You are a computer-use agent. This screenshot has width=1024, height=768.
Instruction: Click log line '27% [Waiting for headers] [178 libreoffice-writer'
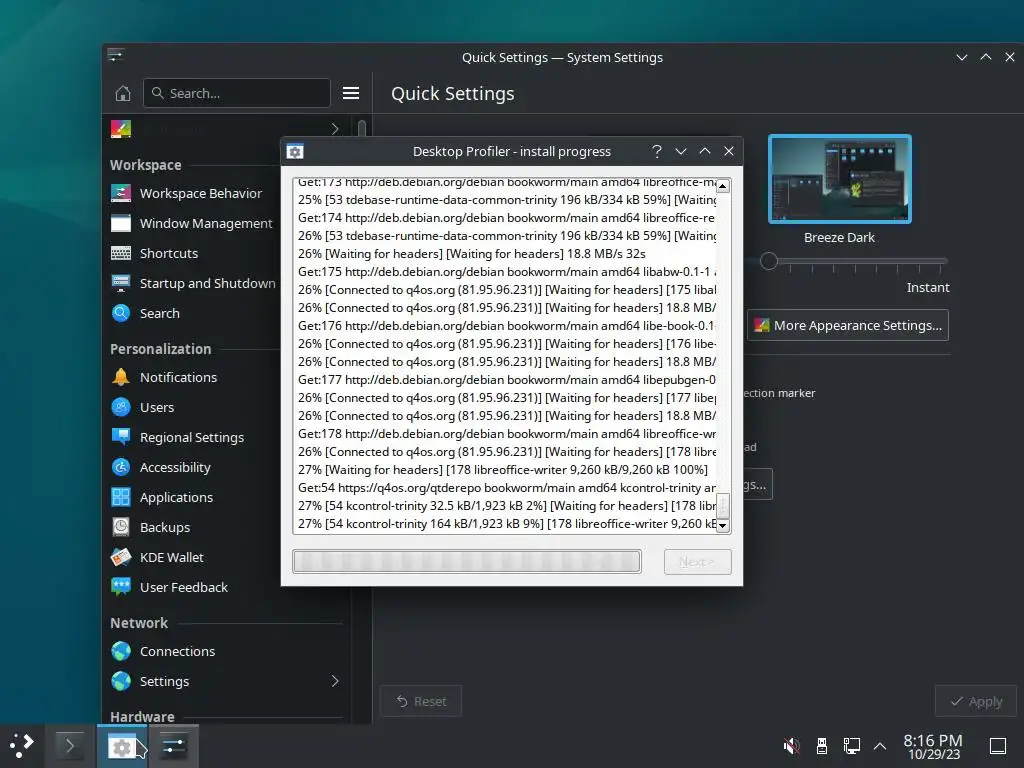click(x=503, y=470)
